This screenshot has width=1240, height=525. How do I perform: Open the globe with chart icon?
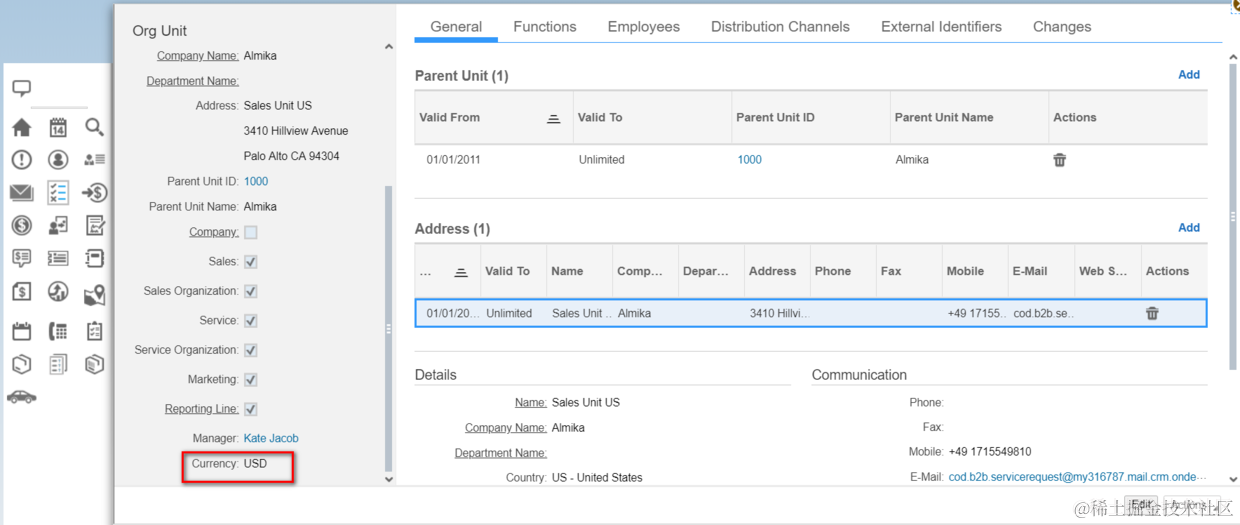(x=58, y=292)
